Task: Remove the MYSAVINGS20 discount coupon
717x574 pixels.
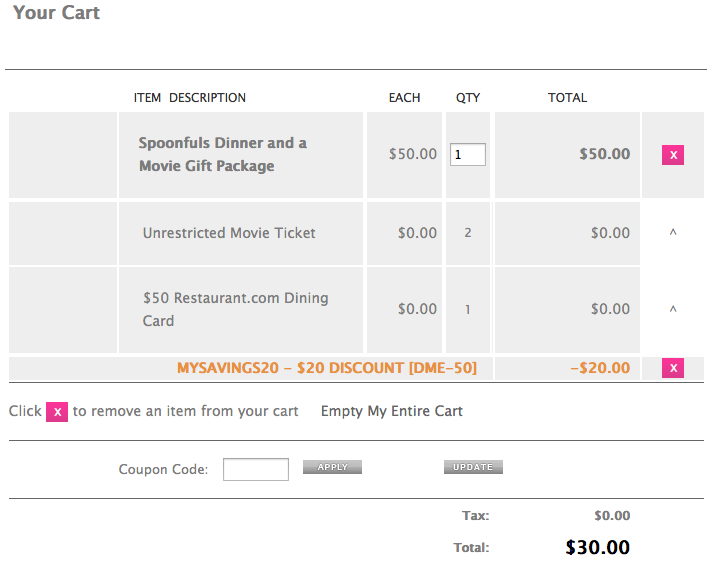Action: coord(673,368)
